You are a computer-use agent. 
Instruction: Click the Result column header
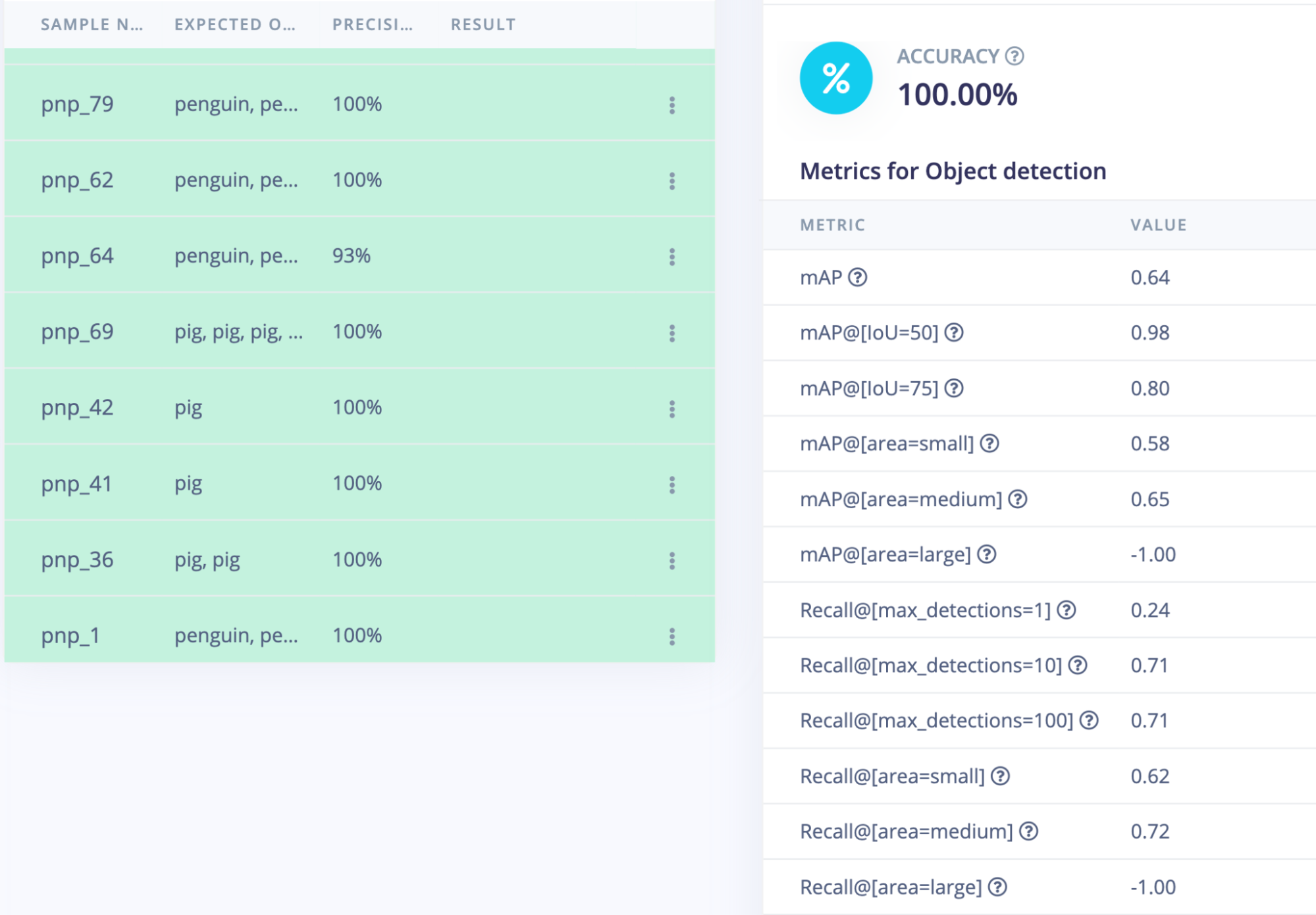pos(483,25)
